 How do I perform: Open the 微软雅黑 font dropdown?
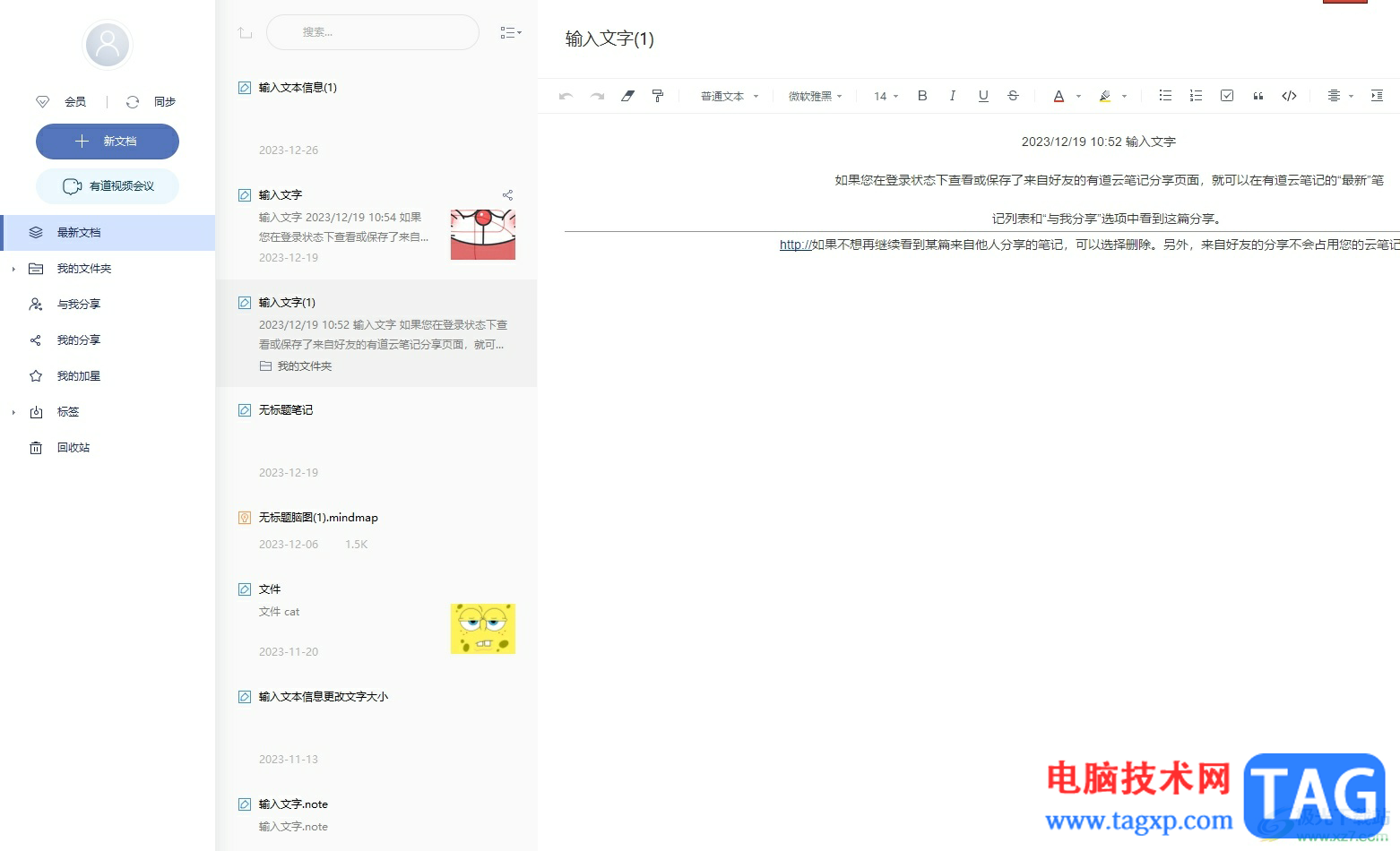click(x=816, y=96)
